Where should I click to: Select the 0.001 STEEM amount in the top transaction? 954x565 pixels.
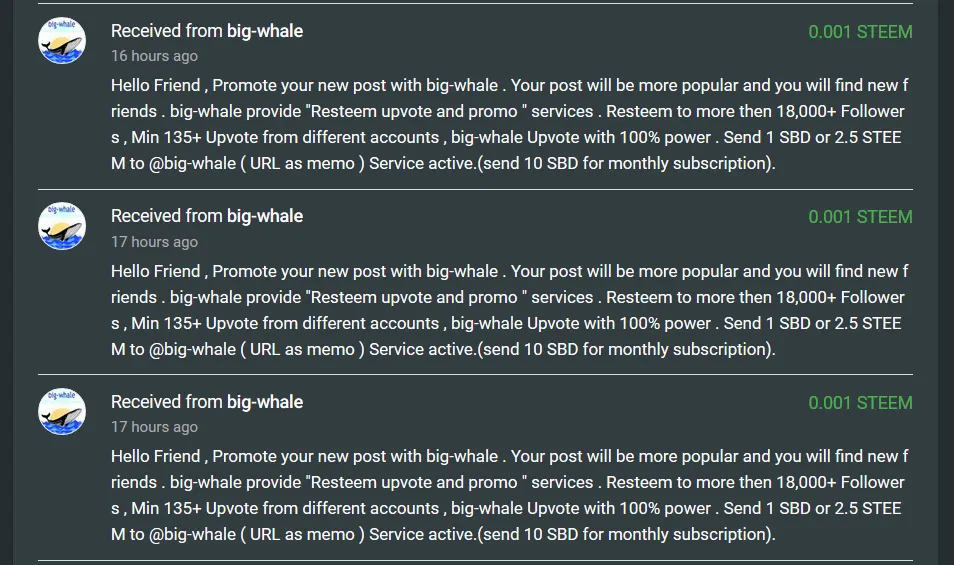(x=860, y=32)
